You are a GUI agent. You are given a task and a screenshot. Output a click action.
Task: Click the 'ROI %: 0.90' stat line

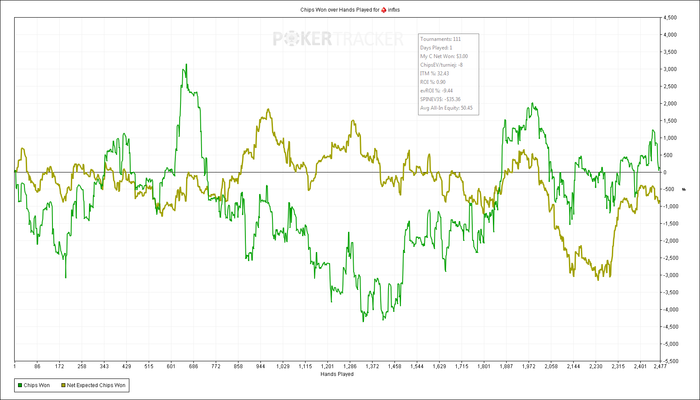[x=433, y=82]
